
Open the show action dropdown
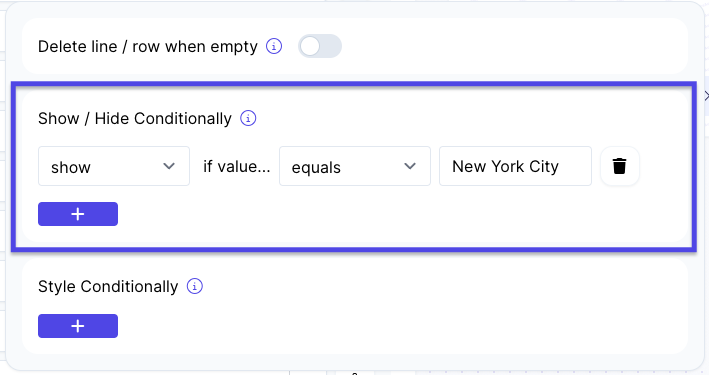click(x=114, y=166)
